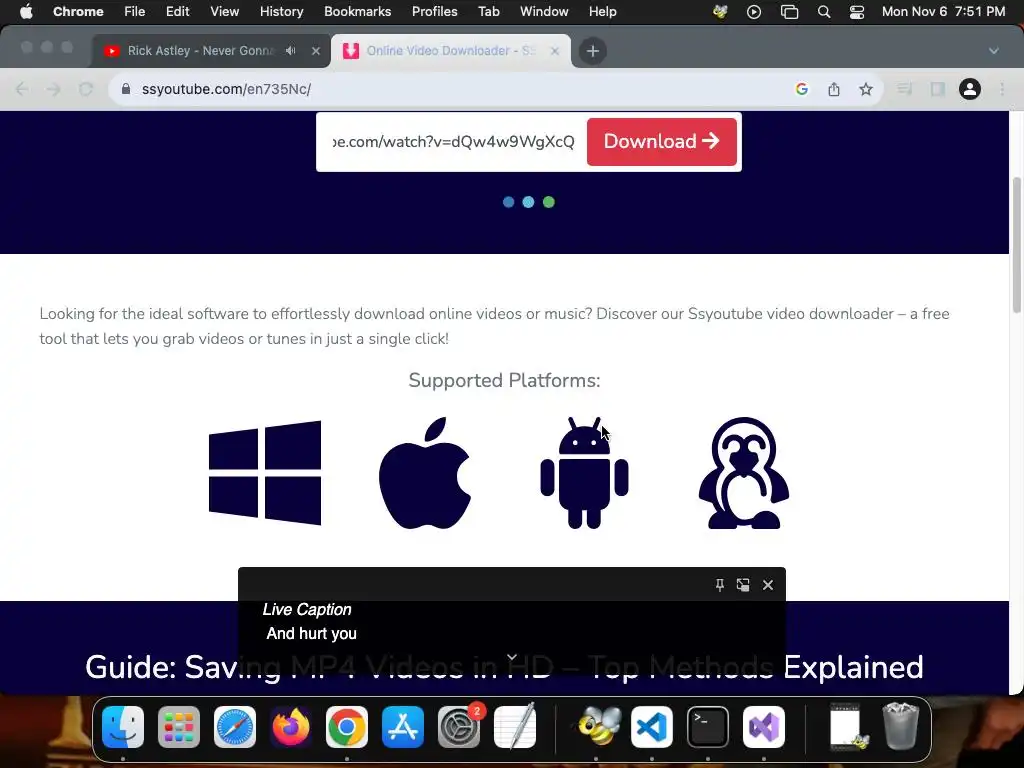This screenshot has width=1024, height=768.
Task: Open the Chrome profile avatar
Action: pyautogui.click(x=970, y=89)
